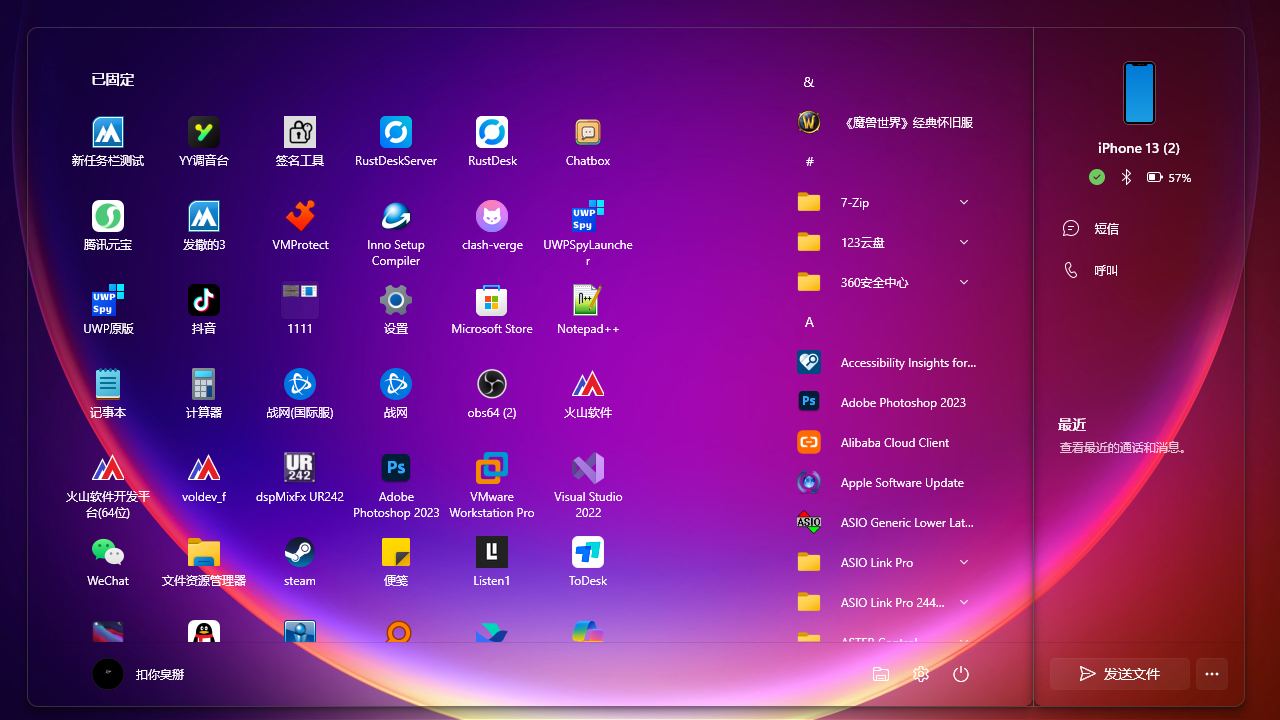
Task: Expand the 360安全中心 folder chevron
Action: coord(963,282)
